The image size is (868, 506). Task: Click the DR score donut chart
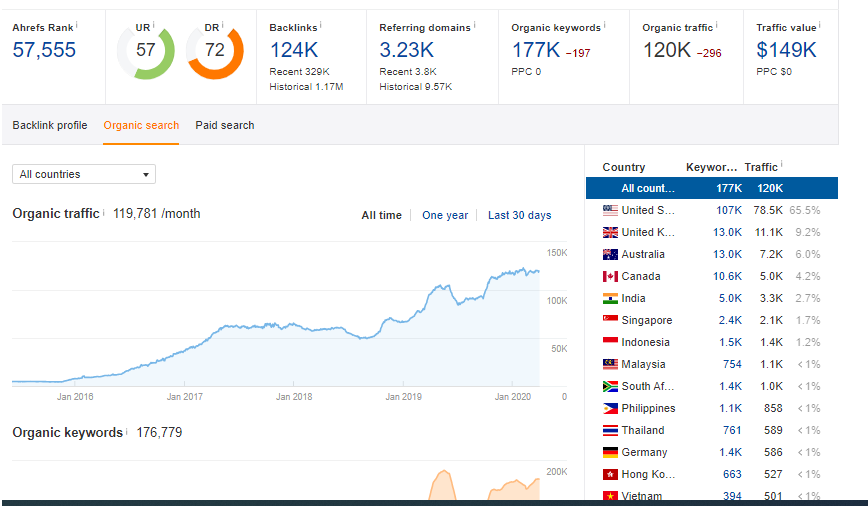215,50
